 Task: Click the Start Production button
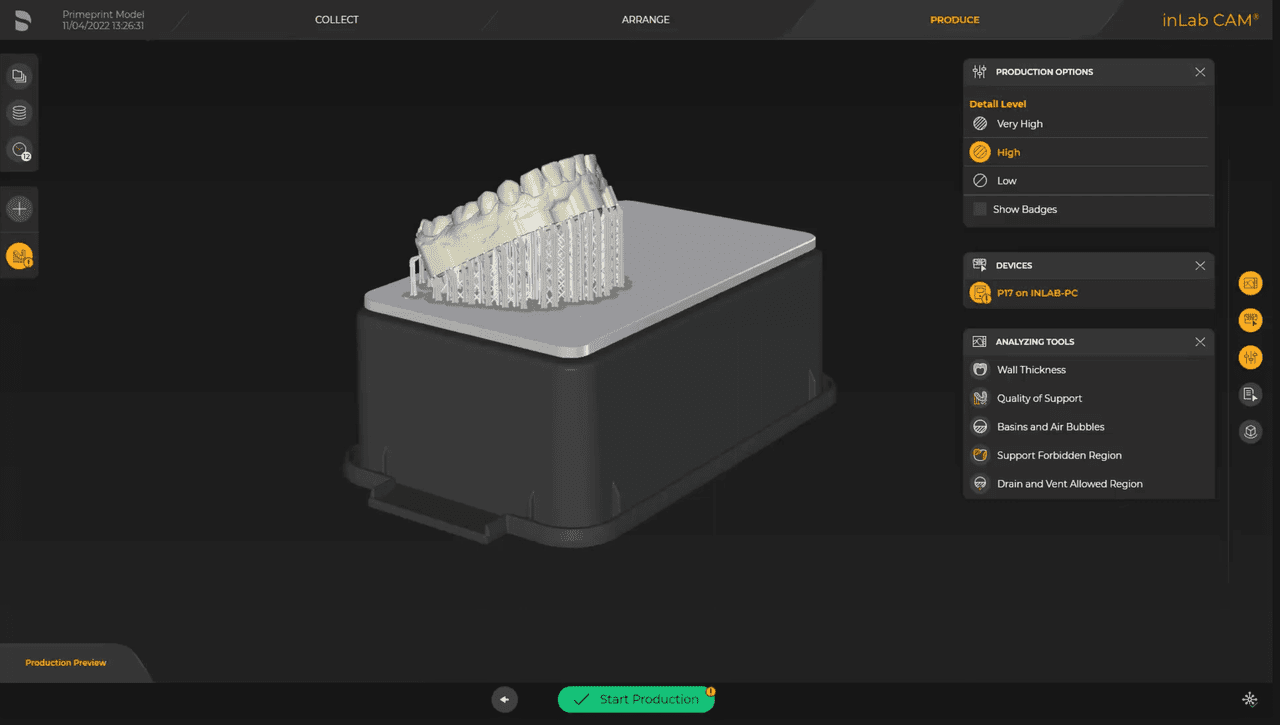(x=636, y=699)
